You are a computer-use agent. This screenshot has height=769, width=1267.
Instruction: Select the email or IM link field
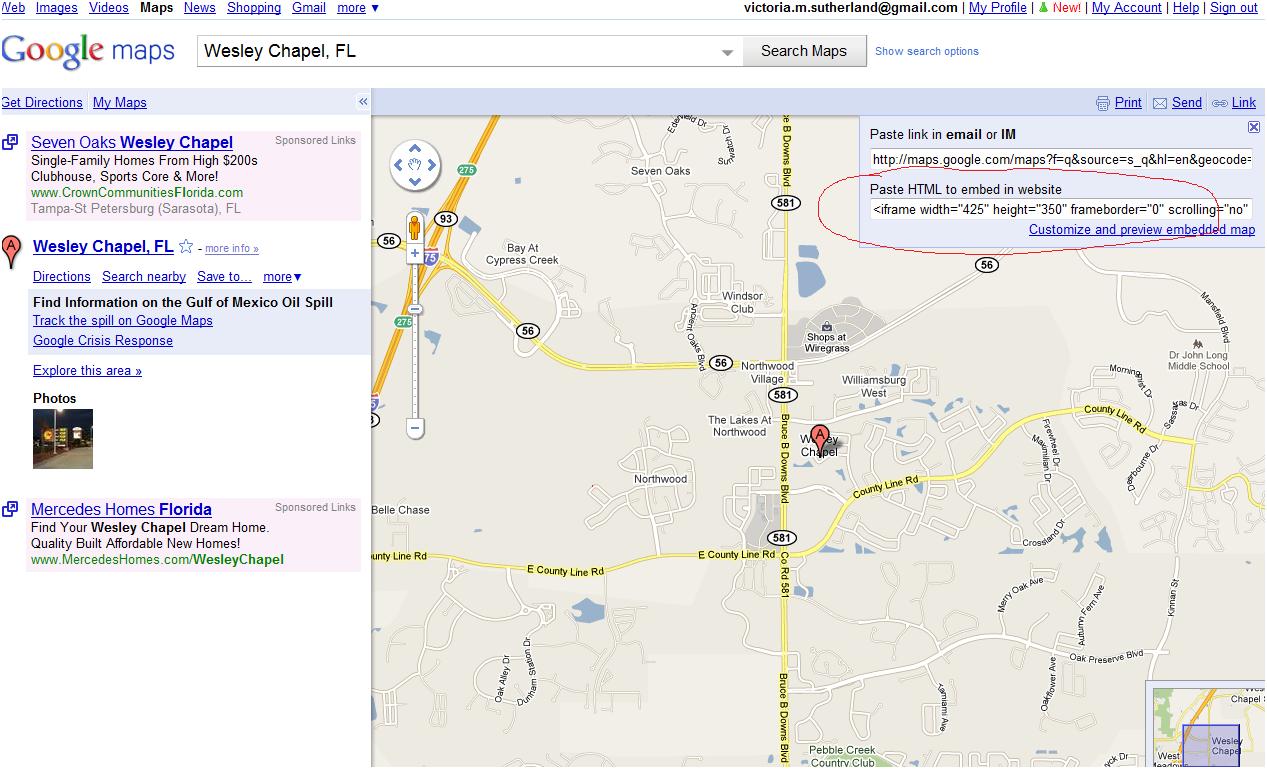click(x=1061, y=159)
